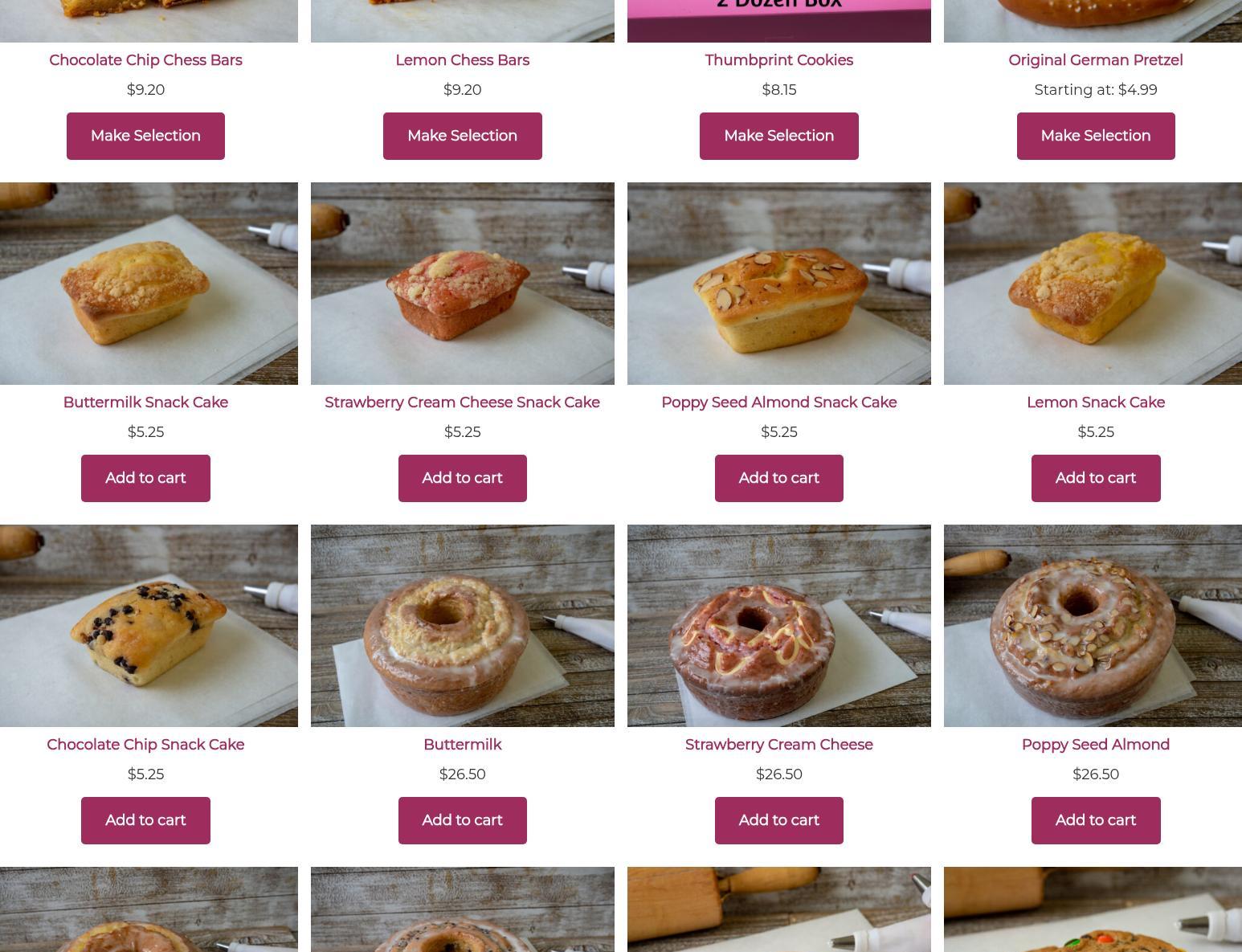Make Selection for Chocolate Chip Chess Bars
This screenshot has width=1242, height=952.
click(x=145, y=136)
